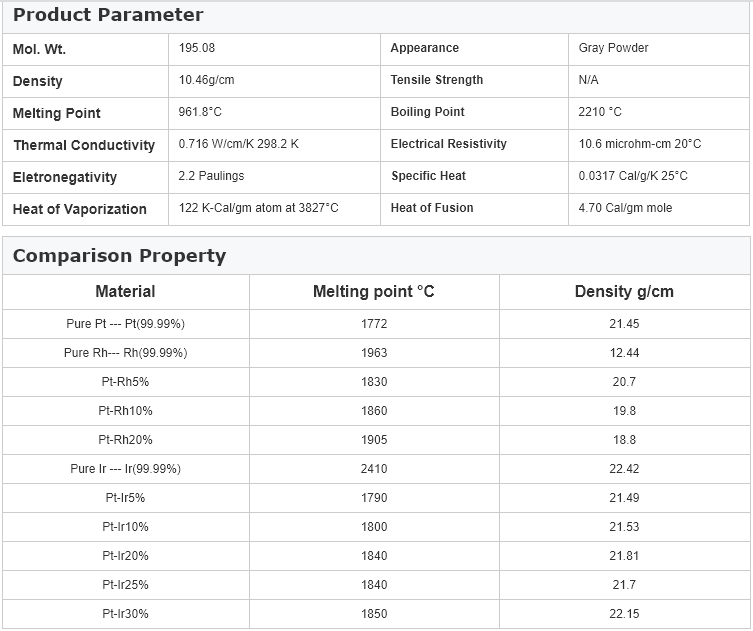Click the Product Parameter heading
Screen dimensions: 753x631
tap(108, 15)
